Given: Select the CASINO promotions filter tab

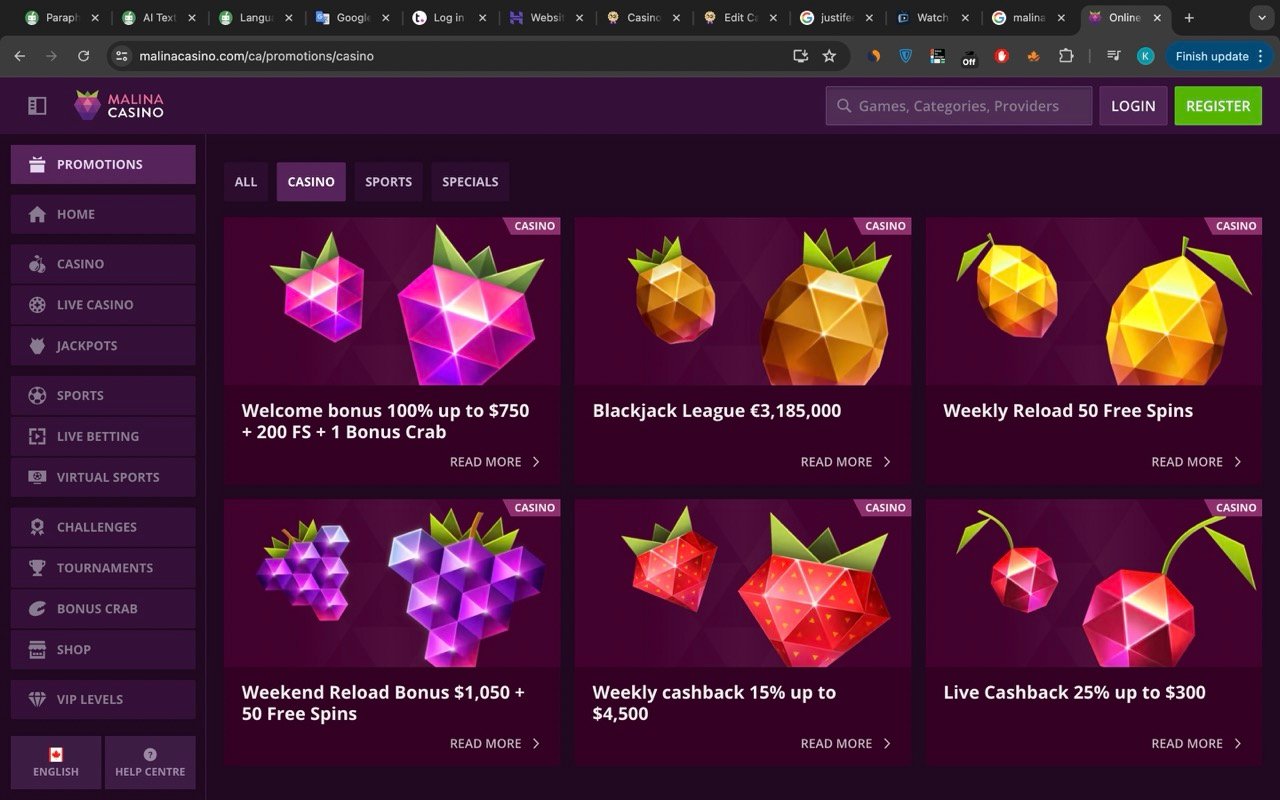Looking at the screenshot, I should [311, 182].
